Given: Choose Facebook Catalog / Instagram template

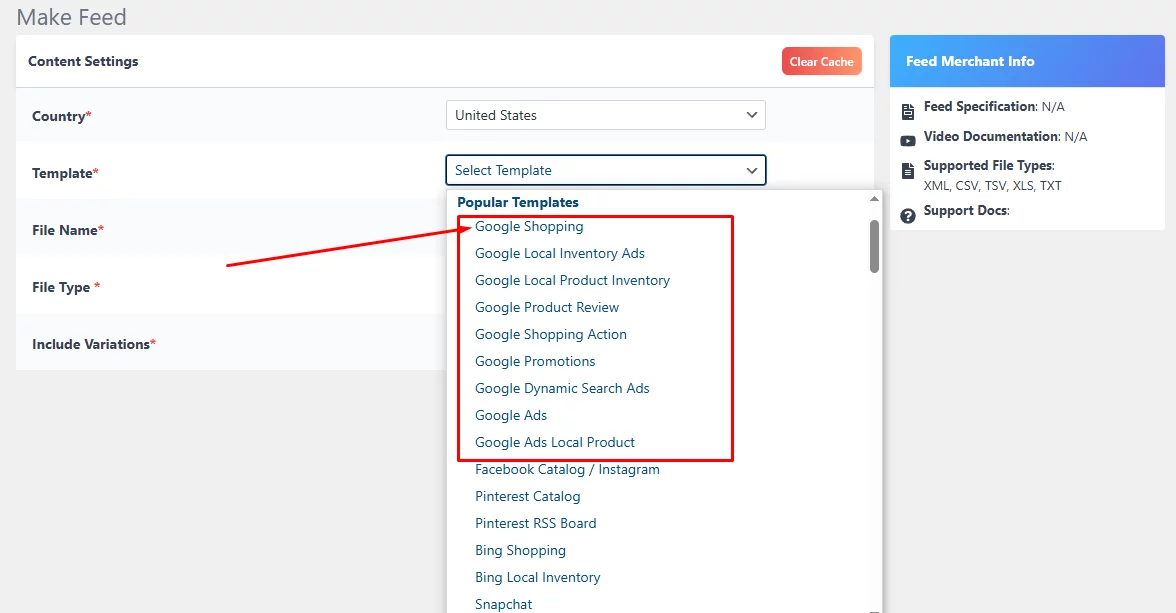Looking at the screenshot, I should coord(567,470).
